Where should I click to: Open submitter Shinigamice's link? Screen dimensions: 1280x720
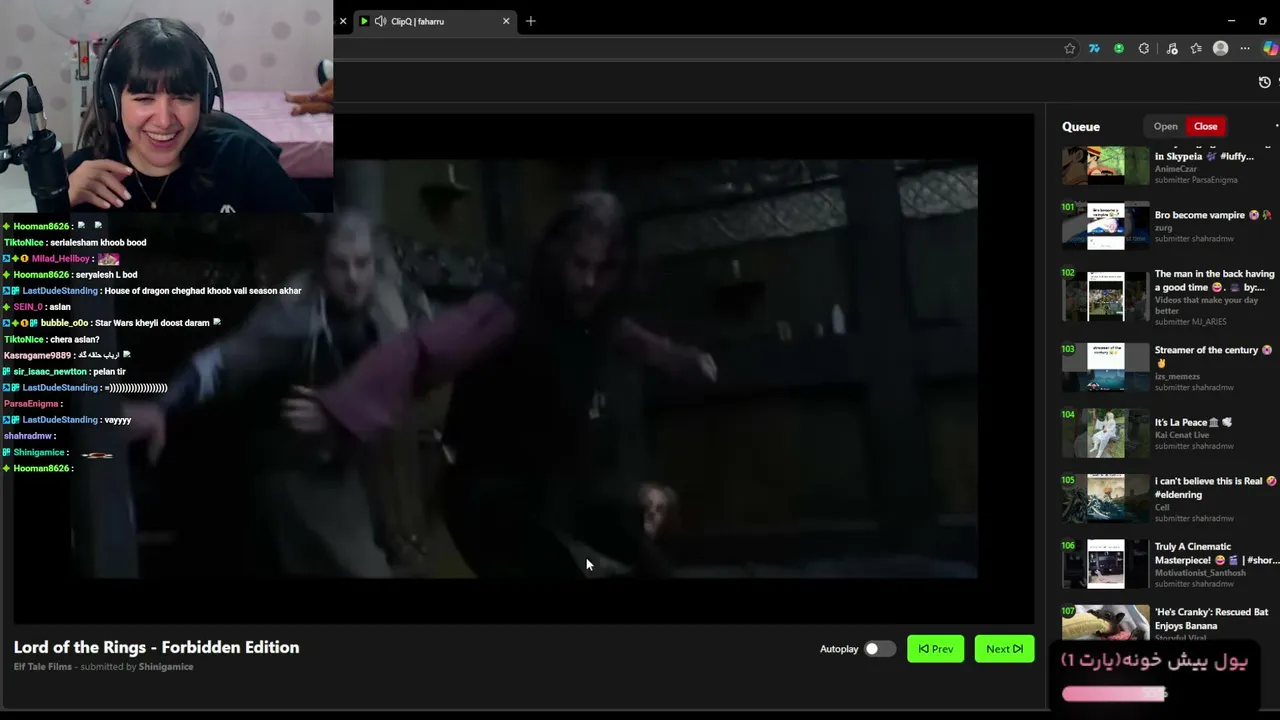(x=166, y=667)
